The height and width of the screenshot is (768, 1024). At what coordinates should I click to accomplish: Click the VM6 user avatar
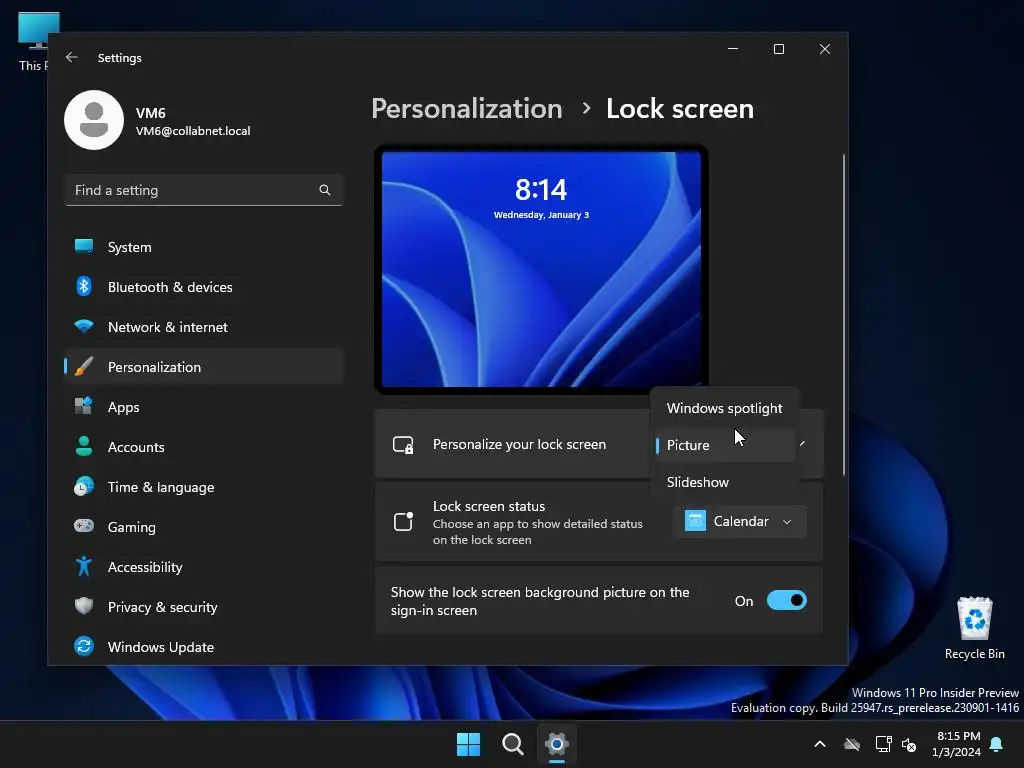point(94,120)
